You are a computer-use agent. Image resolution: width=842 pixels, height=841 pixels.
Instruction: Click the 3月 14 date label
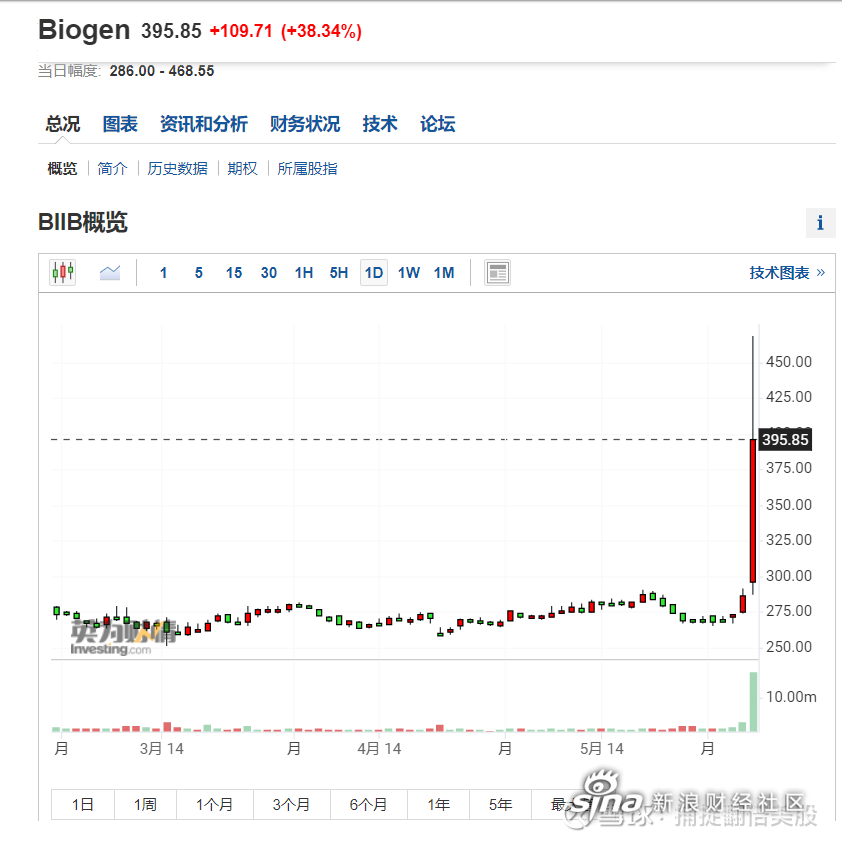pyautogui.click(x=162, y=749)
